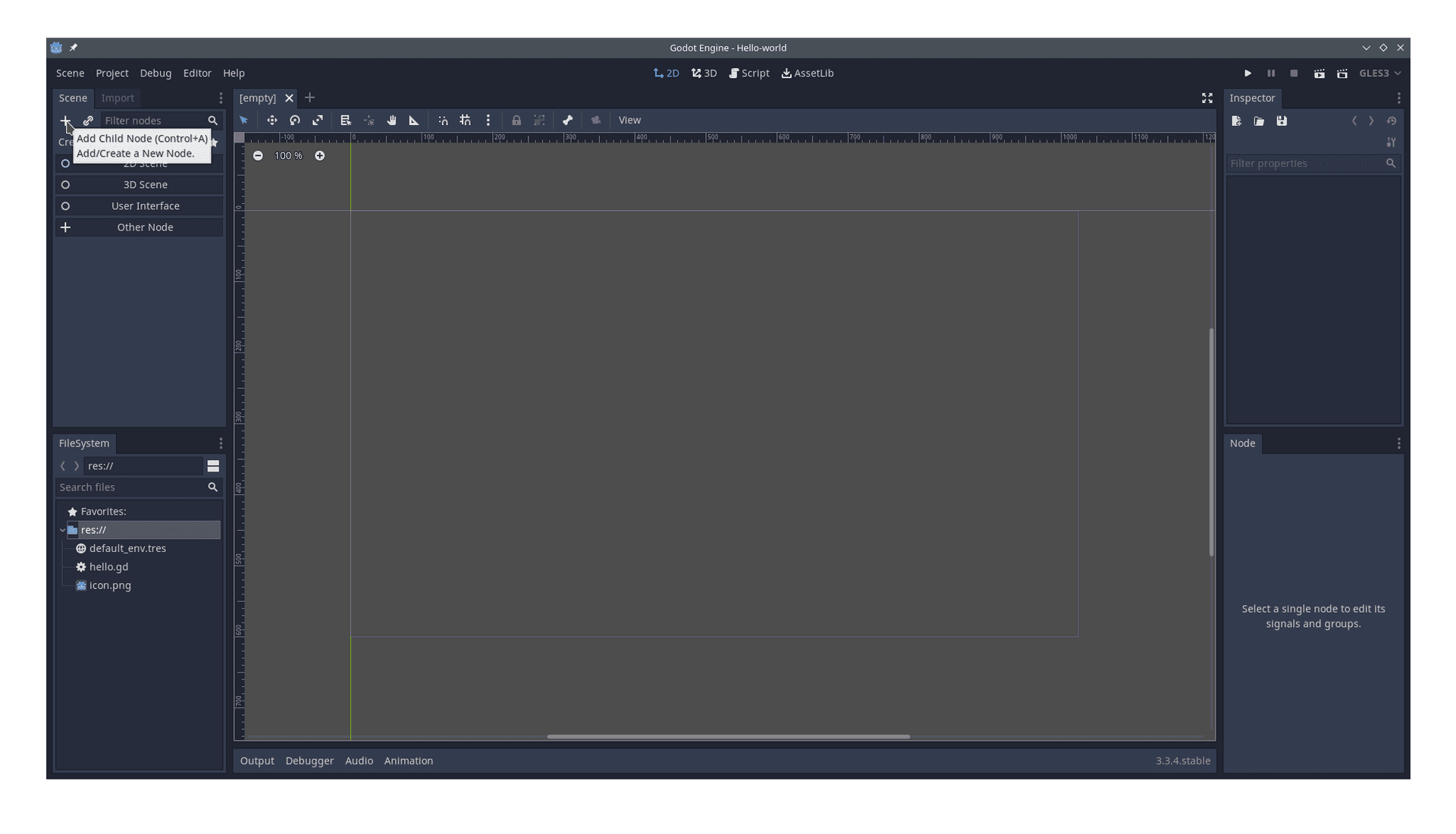The image size is (1456, 834).
Task: Click the Scale tool icon
Action: click(x=318, y=120)
